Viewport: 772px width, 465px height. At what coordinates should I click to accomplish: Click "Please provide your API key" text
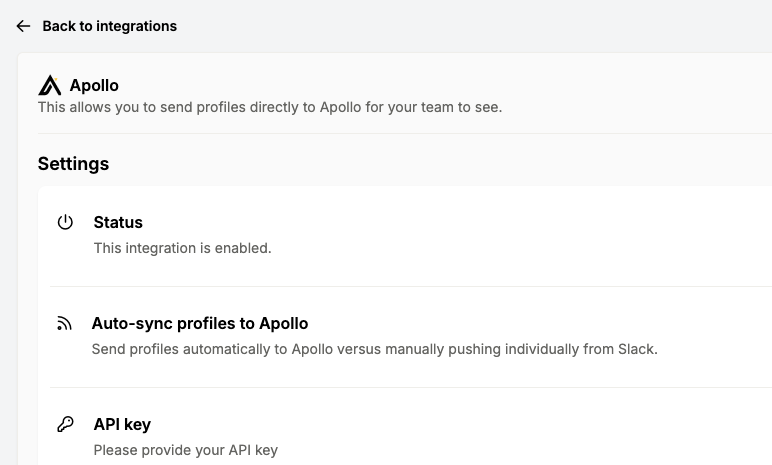click(x=185, y=450)
